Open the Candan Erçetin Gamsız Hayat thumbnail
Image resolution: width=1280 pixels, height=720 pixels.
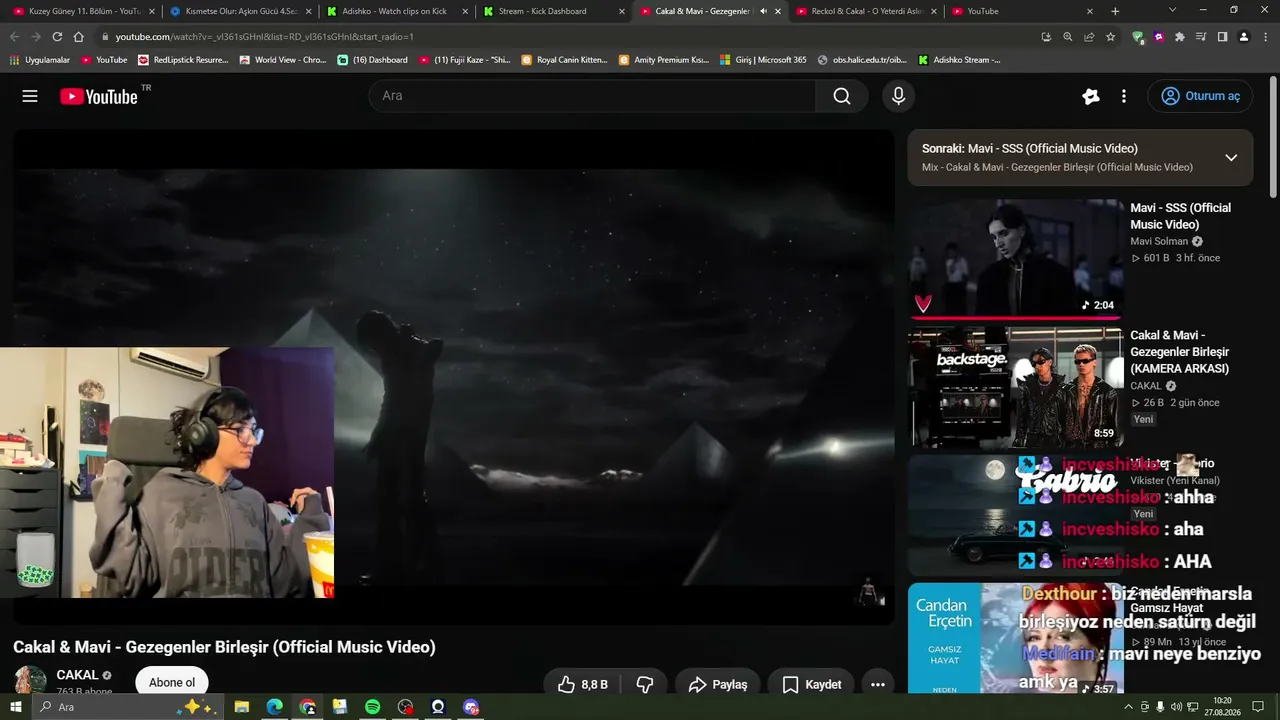[x=1016, y=640]
